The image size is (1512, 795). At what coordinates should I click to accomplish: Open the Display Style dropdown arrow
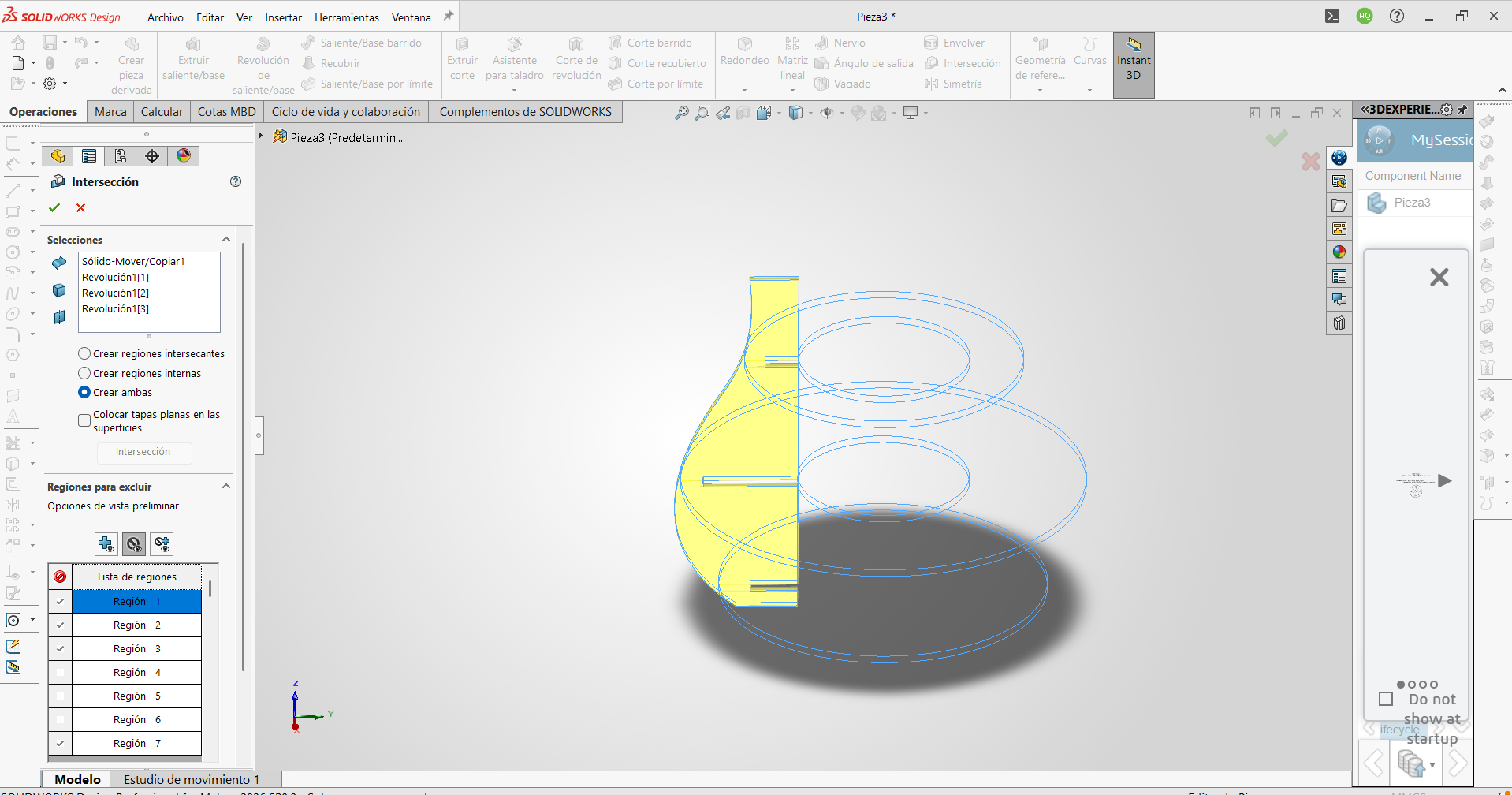tap(810, 114)
